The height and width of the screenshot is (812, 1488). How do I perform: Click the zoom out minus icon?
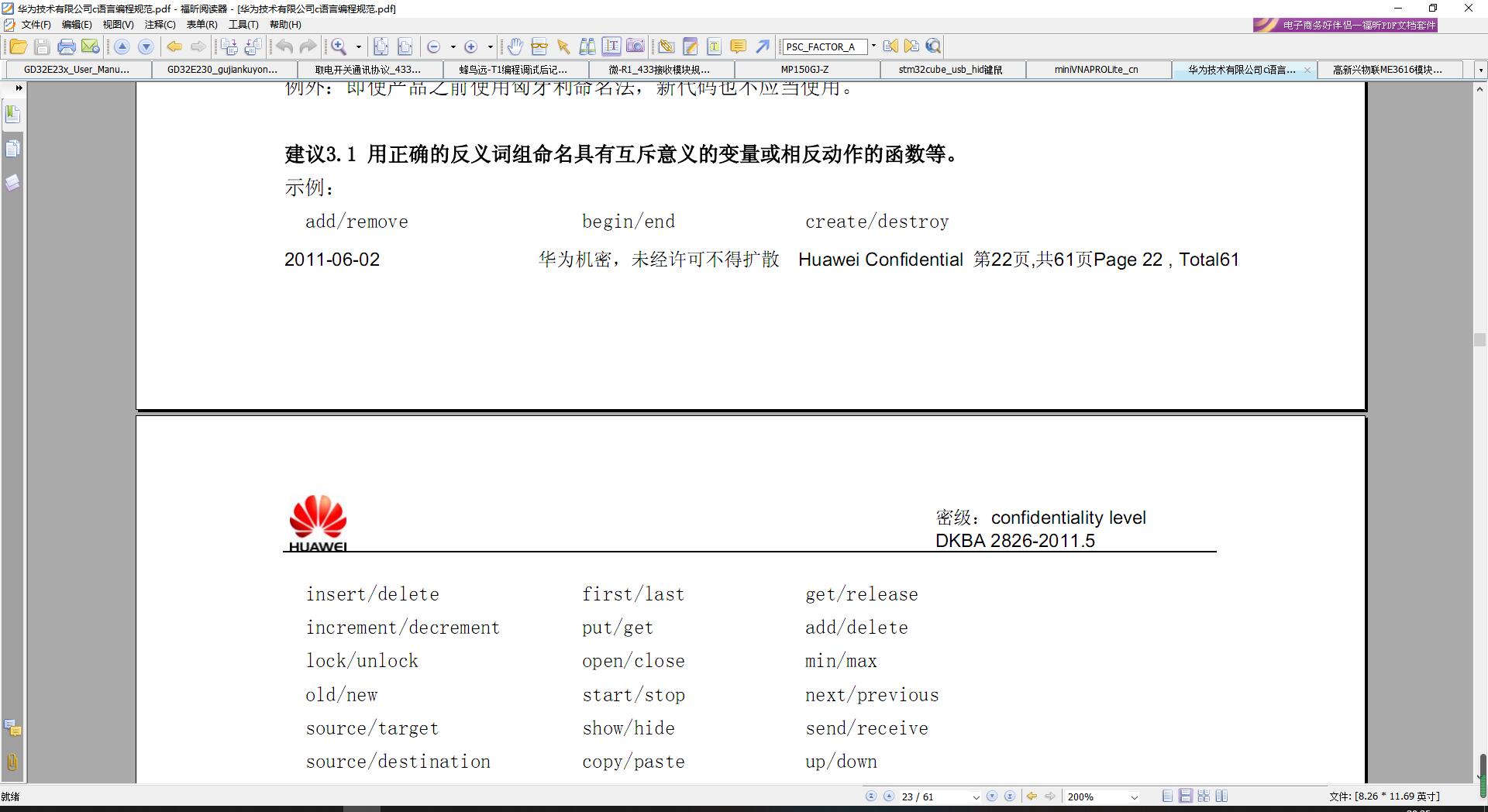click(434, 46)
